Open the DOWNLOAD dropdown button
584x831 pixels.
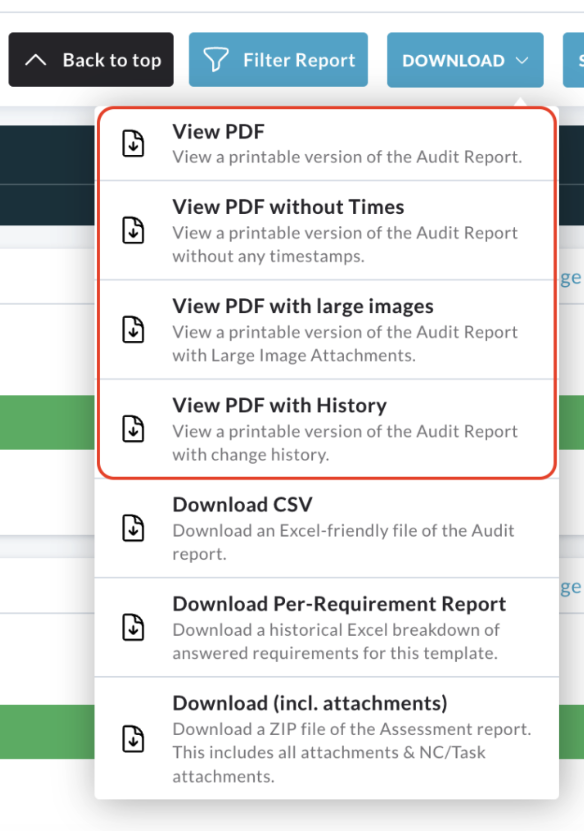point(465,60)
